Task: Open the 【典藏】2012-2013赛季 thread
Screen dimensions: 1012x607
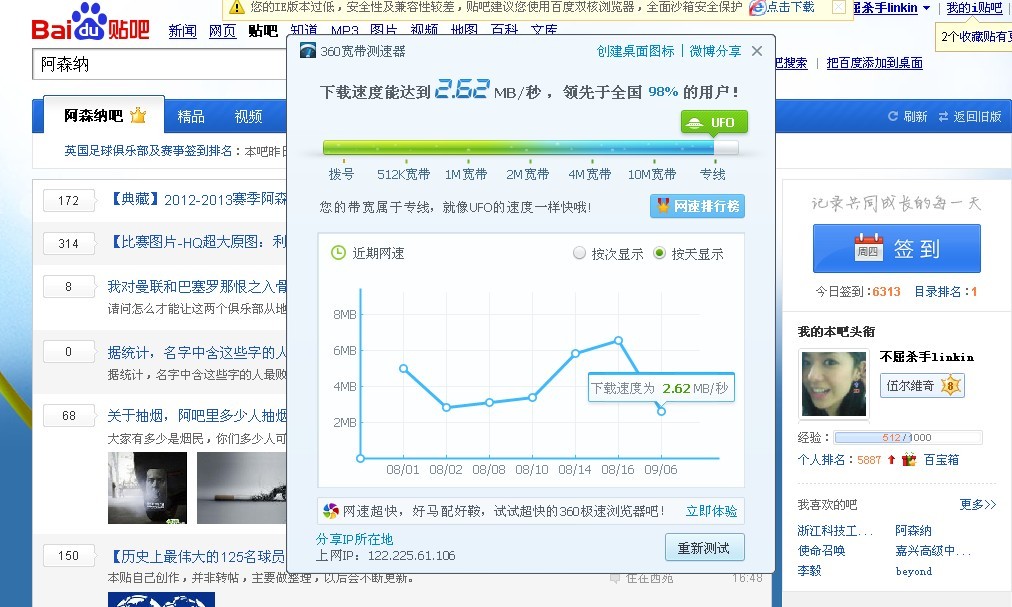Action: [x=197, y=200]
